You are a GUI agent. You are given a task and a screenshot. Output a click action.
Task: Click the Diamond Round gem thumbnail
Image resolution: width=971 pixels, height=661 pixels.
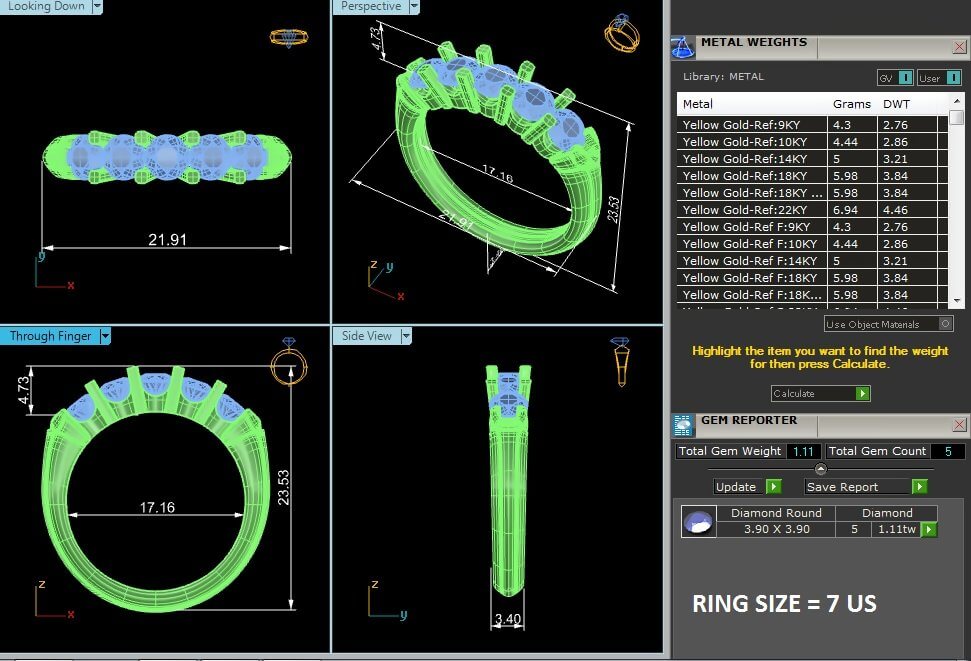coord(698,521)
